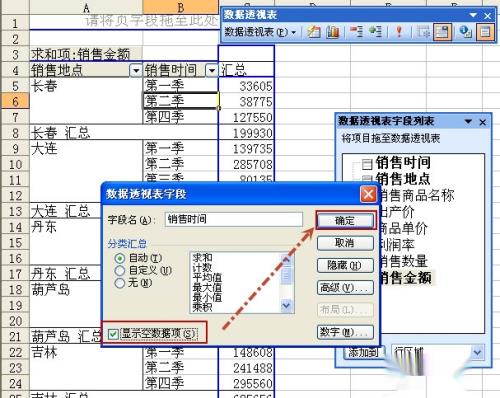The height and width of the screenshot is (398, 500).
Task: Click the Field Settings info icon
Action: [465, 32]
